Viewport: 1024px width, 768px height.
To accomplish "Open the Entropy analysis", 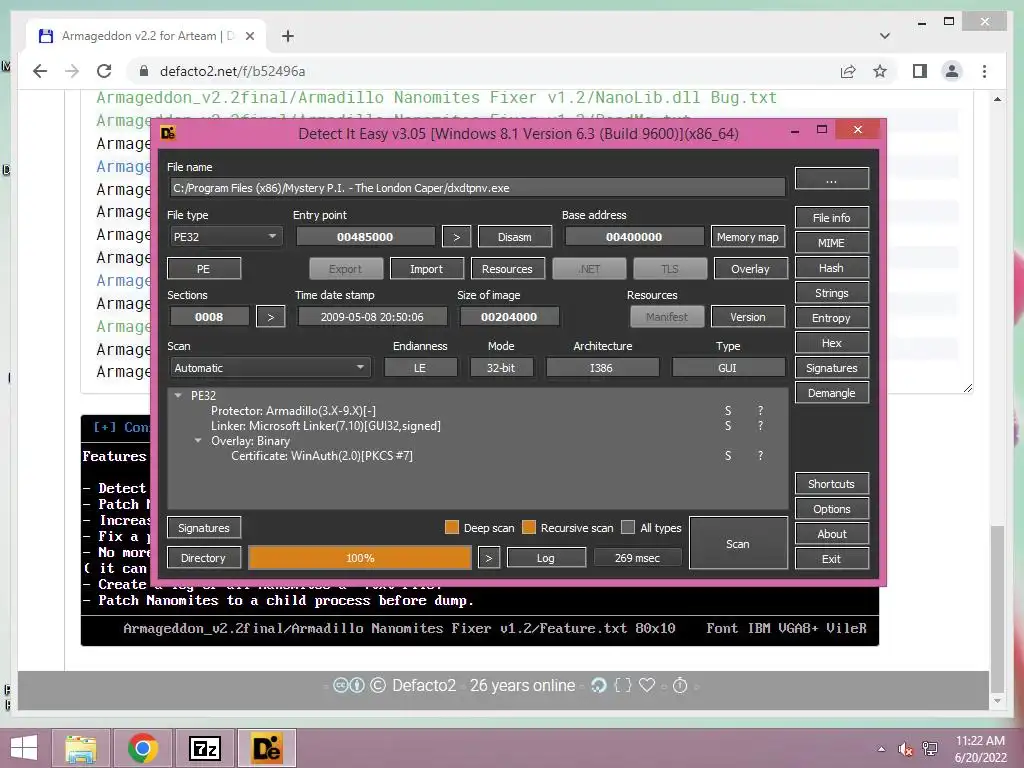I will point(831,318).
